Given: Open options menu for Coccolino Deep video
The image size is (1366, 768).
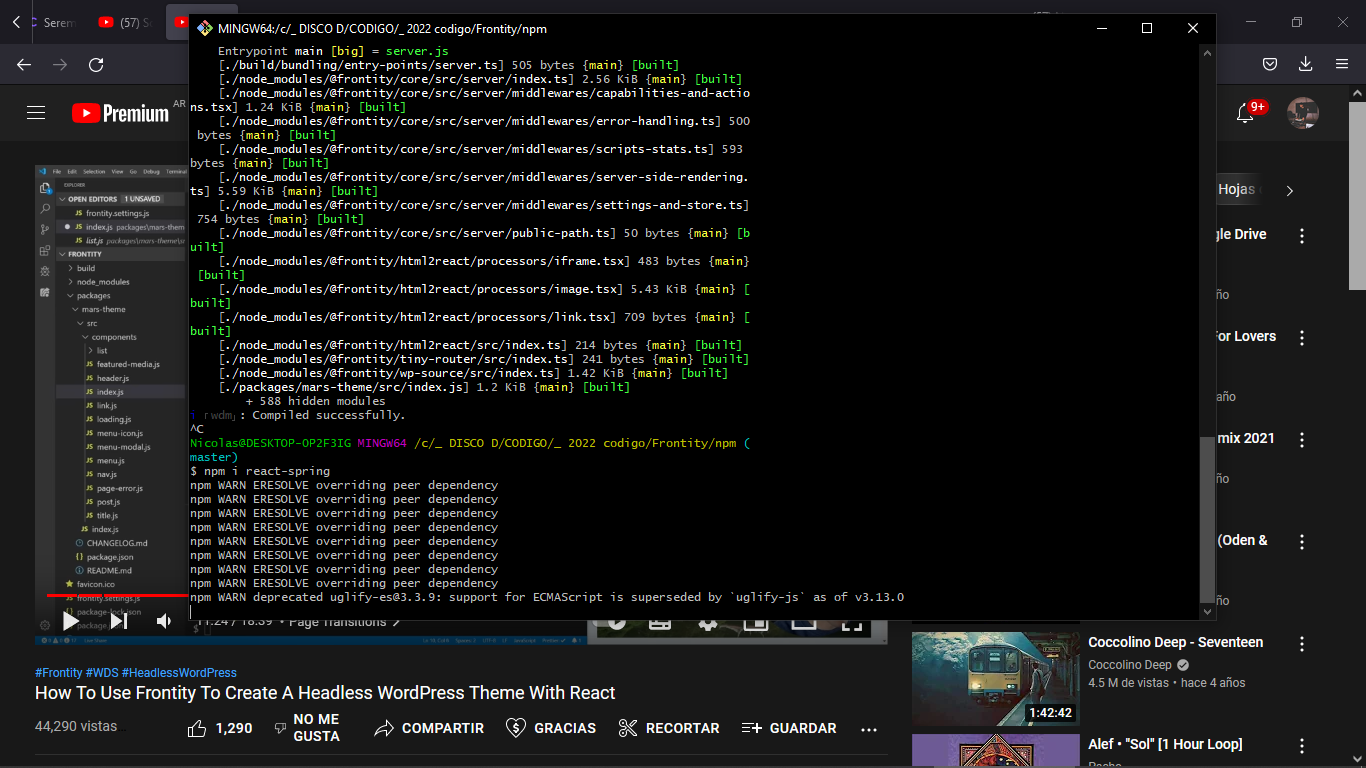Looking at the screenshot, I should click(1302, 645).
